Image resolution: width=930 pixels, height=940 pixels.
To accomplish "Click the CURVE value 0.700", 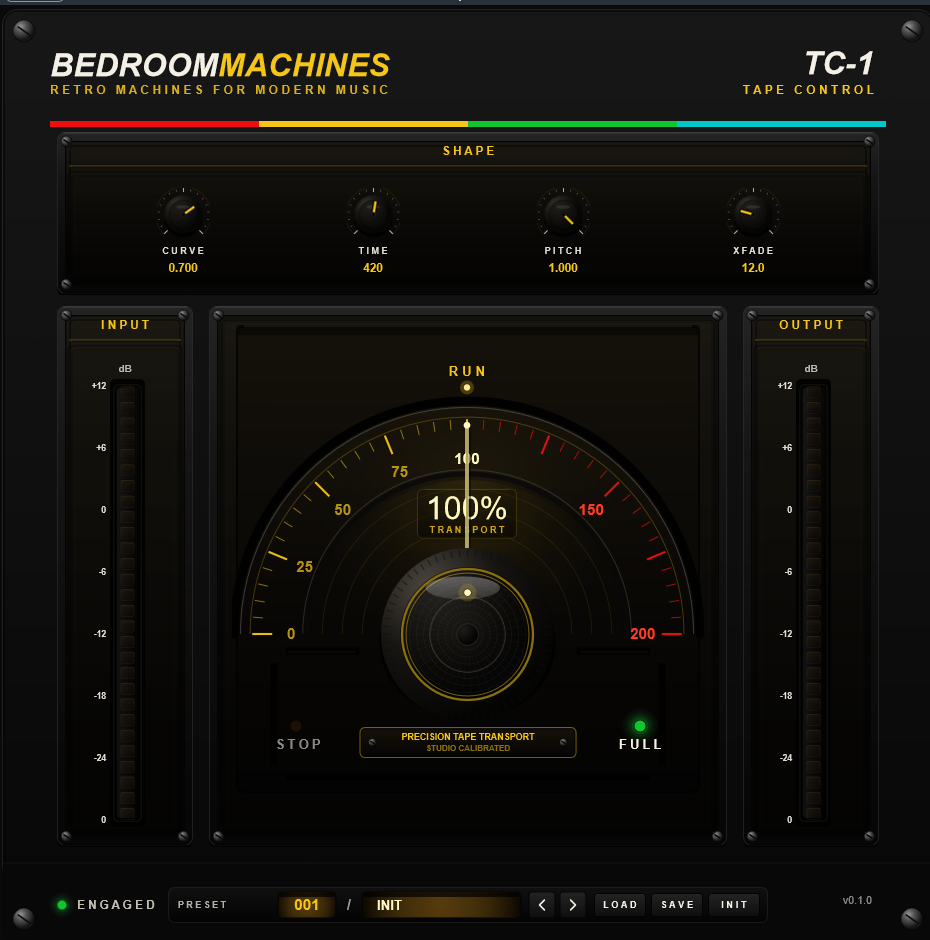I will point(183,268).
